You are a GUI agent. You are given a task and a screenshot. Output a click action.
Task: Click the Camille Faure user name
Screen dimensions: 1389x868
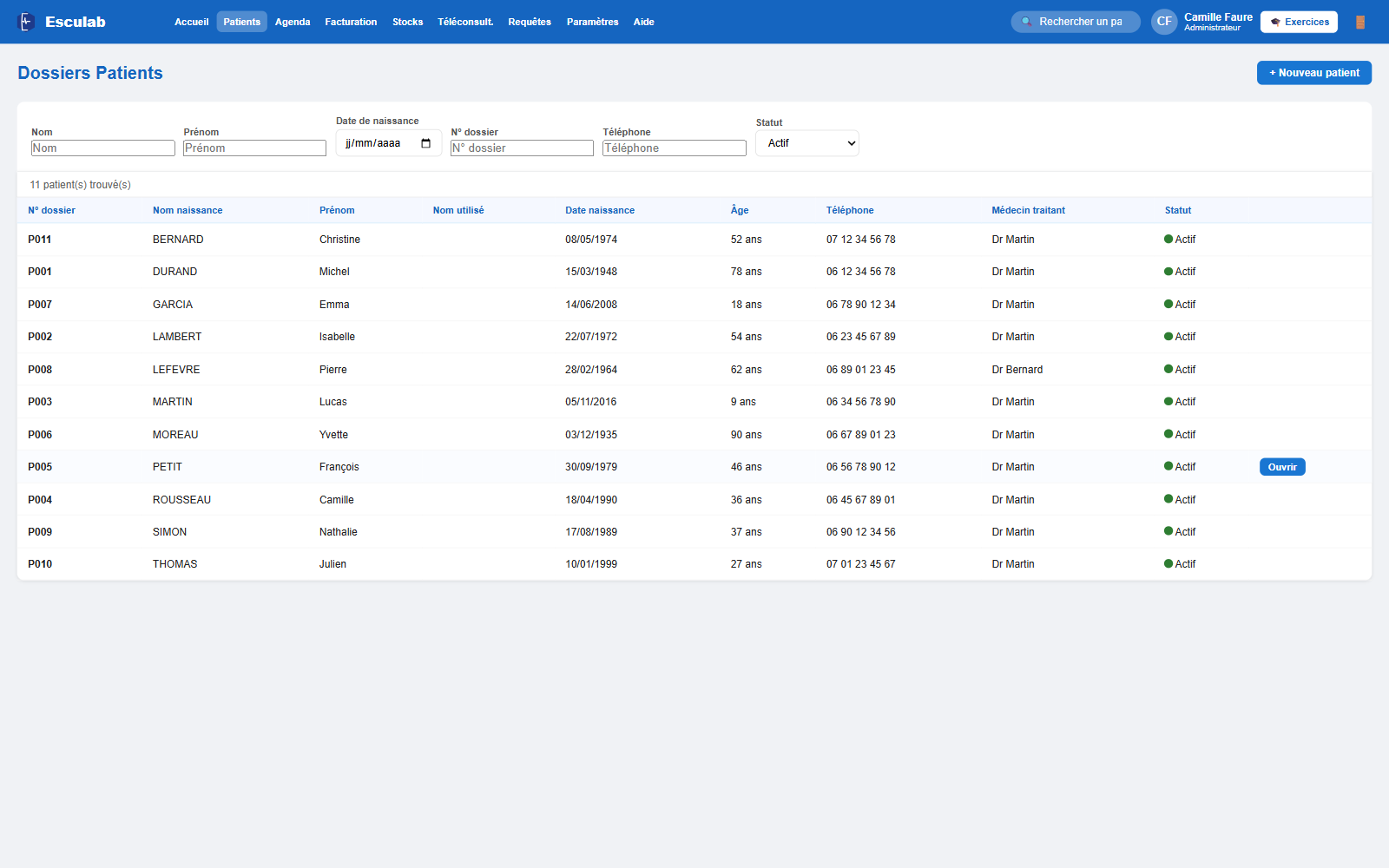pyautogui.click(x=1218, y=17)
